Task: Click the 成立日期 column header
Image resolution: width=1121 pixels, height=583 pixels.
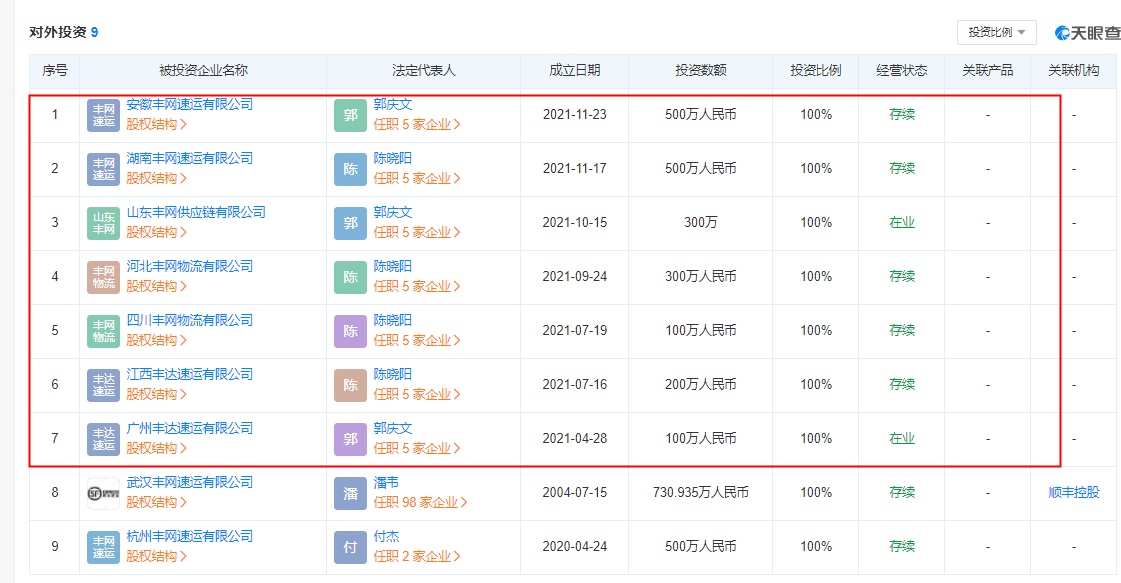Action: (x=574, y=70)
